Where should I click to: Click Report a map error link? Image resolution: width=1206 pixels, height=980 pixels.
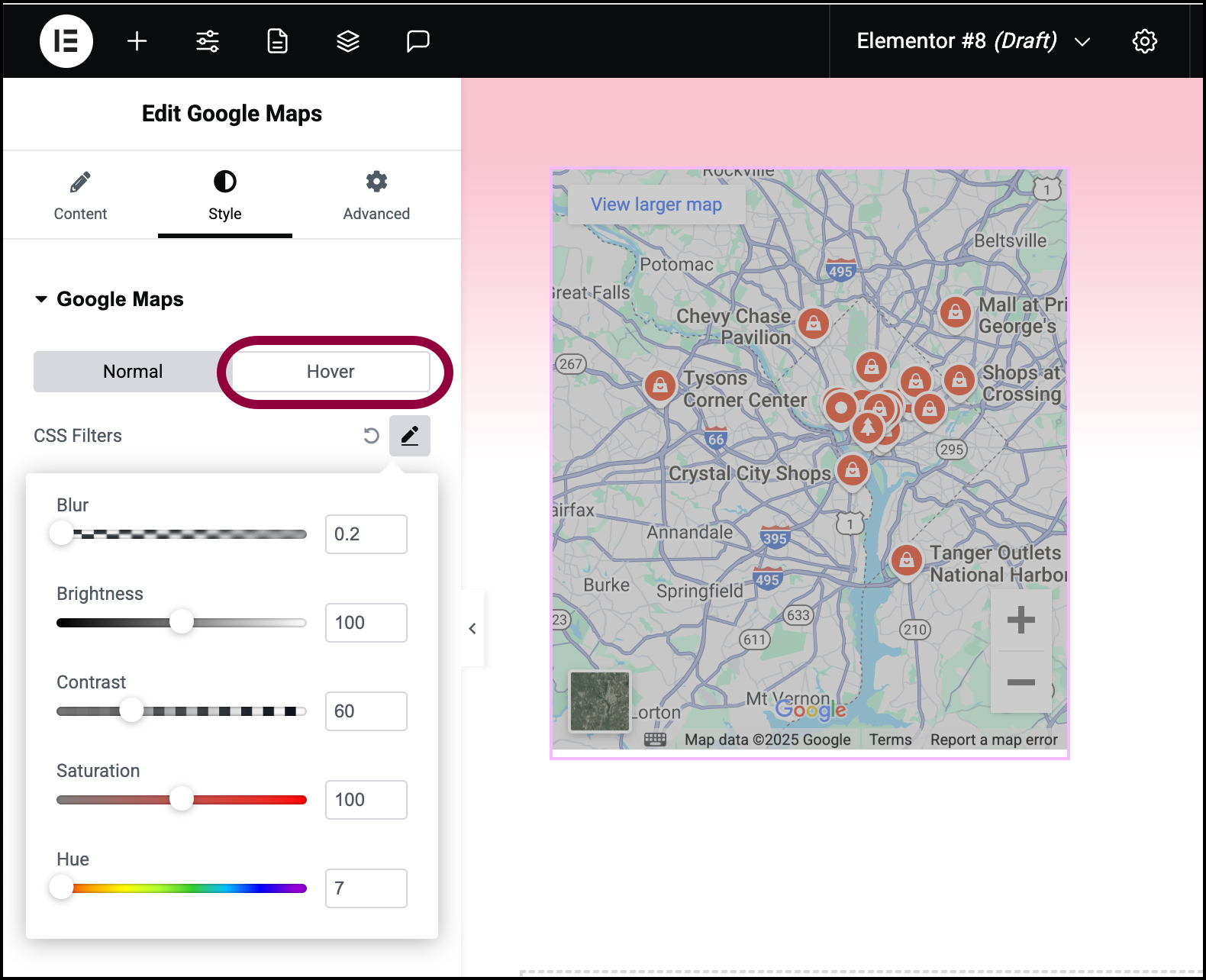(994, 740)
